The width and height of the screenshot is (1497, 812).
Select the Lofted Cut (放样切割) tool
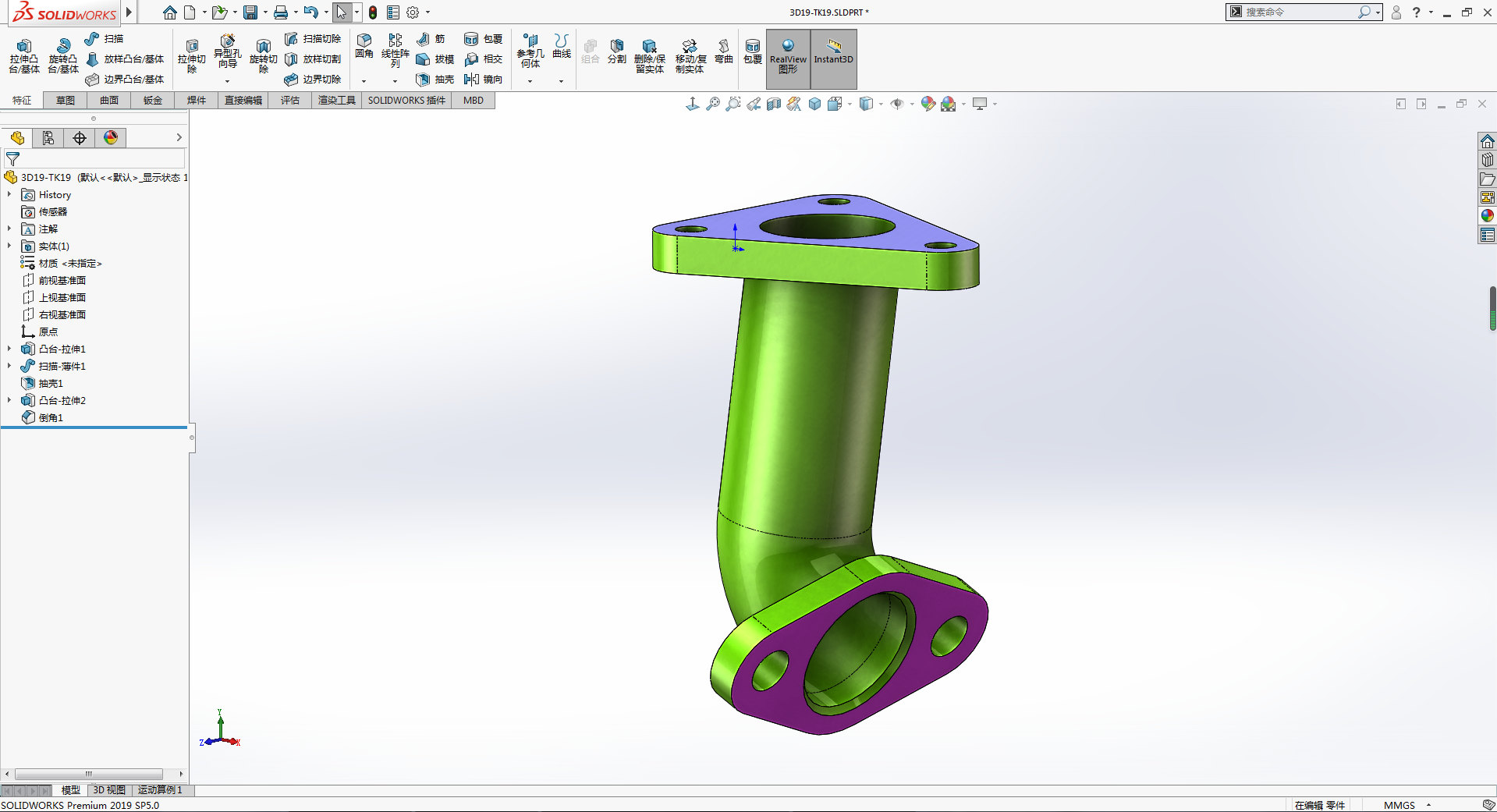(x=313, y=59)
